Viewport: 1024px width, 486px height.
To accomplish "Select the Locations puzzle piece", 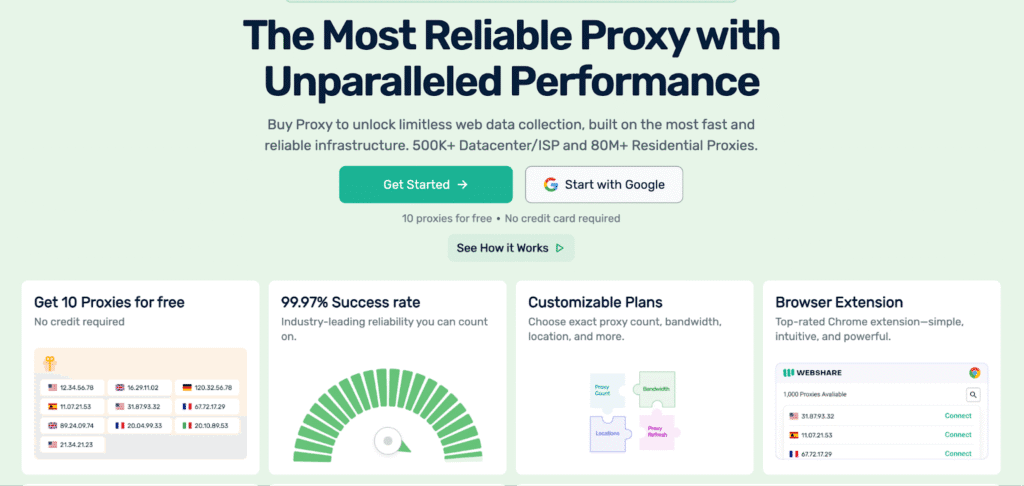I will (x=609, y=434).
